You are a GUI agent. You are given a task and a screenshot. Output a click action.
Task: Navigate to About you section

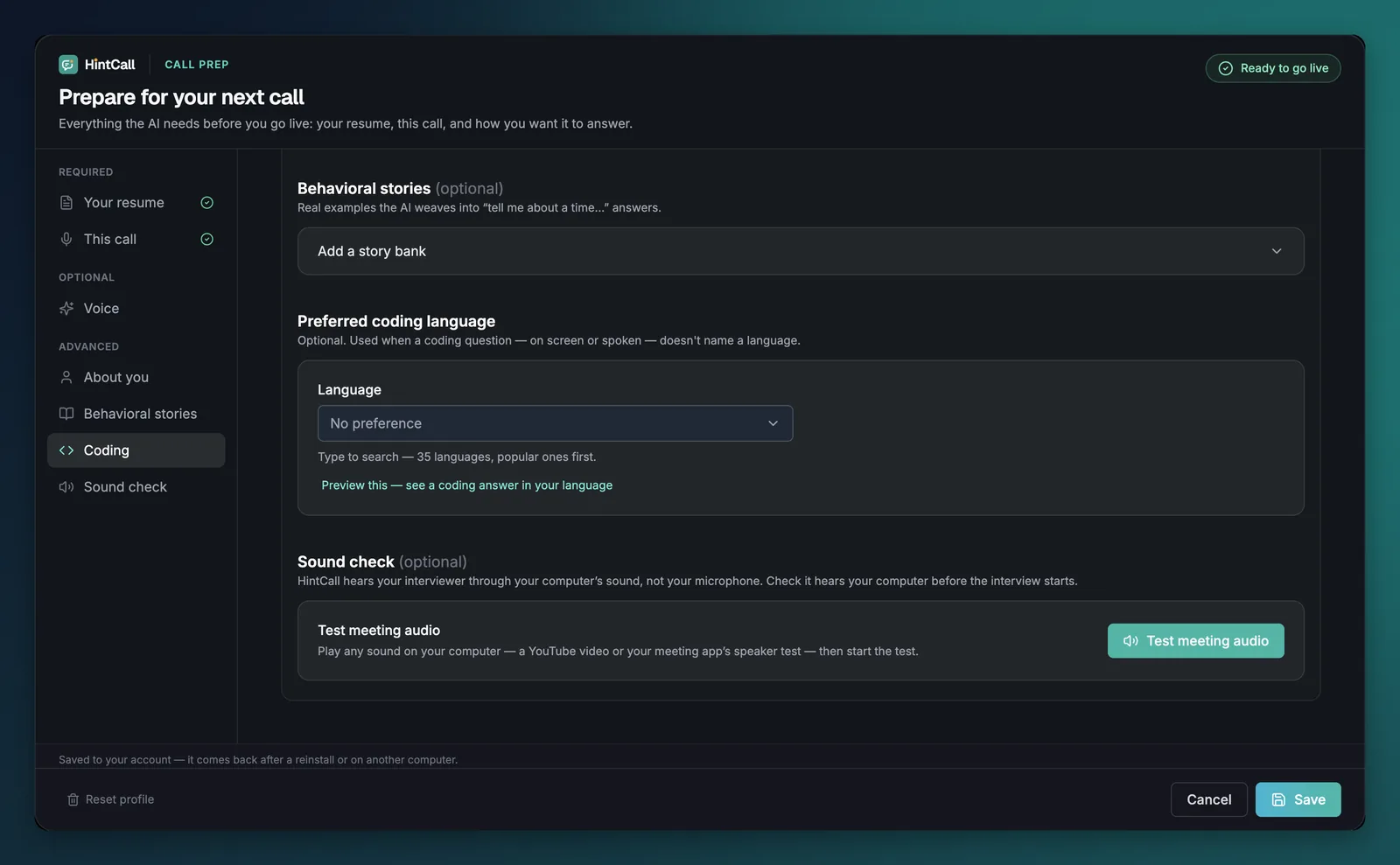[x=136, y=378]
